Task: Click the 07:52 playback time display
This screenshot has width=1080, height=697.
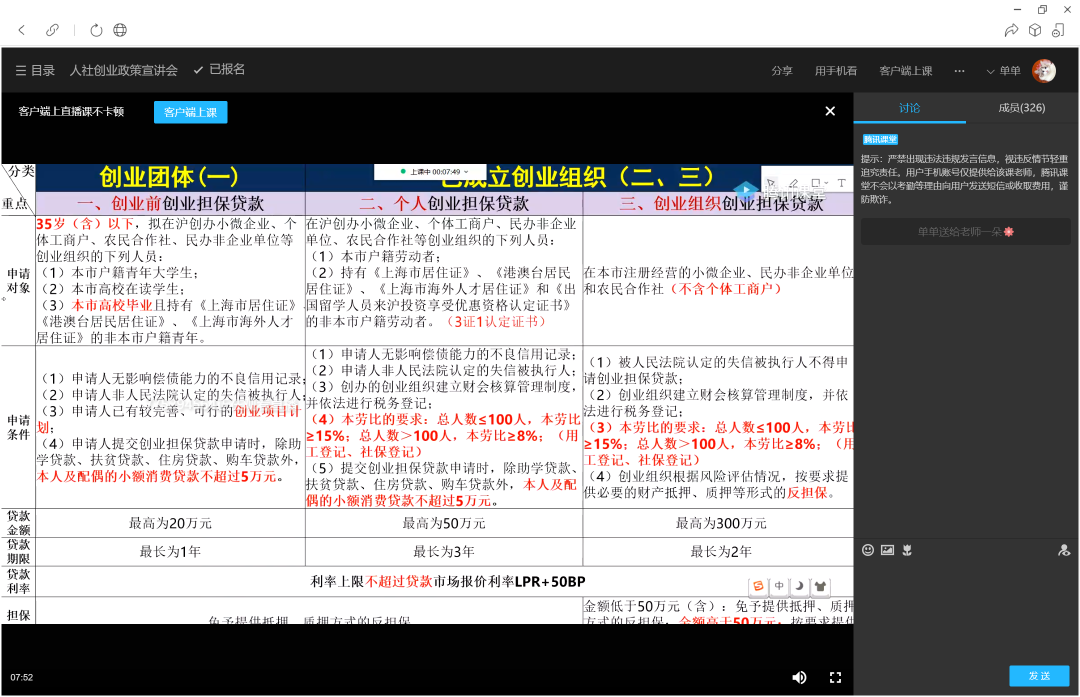Action: tap(22, 678)
